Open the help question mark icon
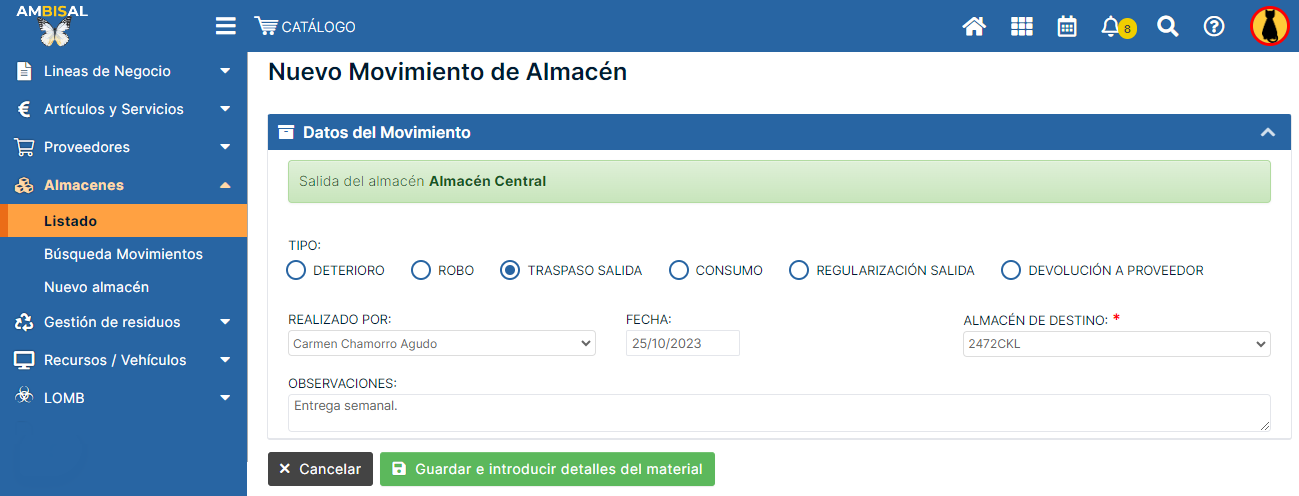 (x=1214, y=27)
